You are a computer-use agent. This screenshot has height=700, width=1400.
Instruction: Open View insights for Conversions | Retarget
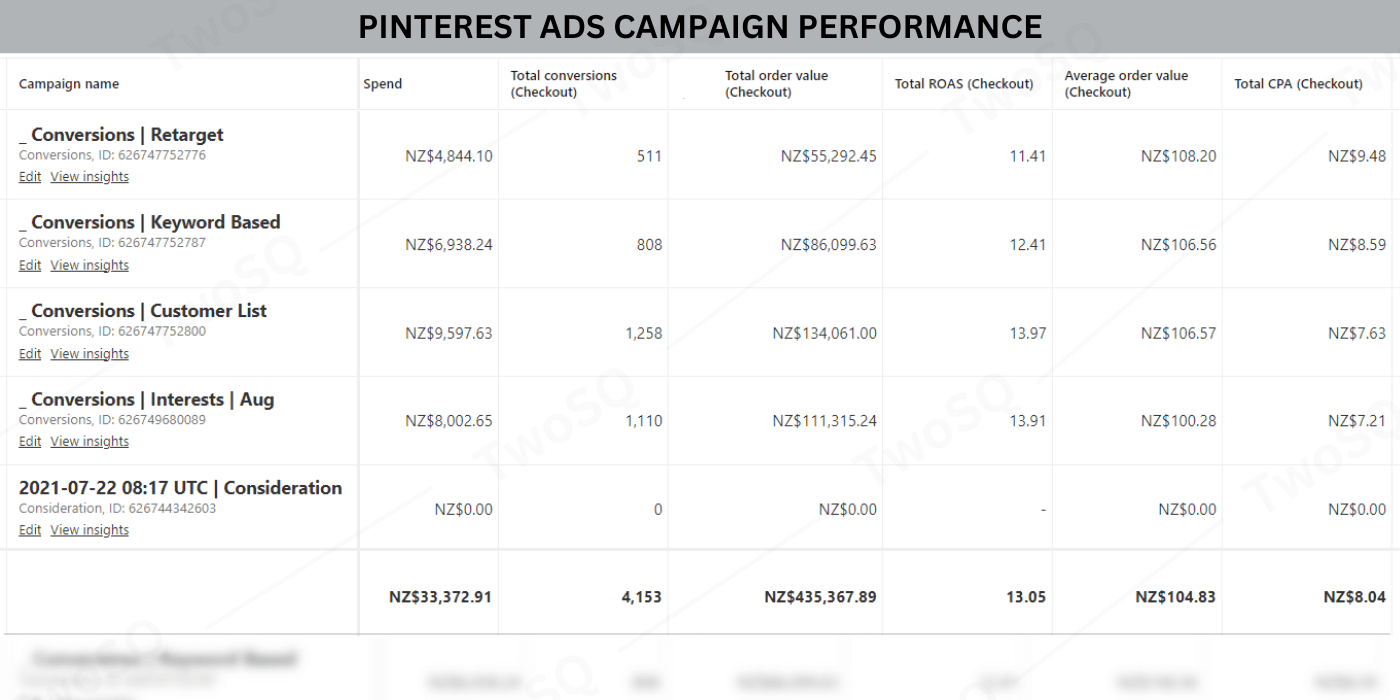pyautogui.click(x=89, y=177)
